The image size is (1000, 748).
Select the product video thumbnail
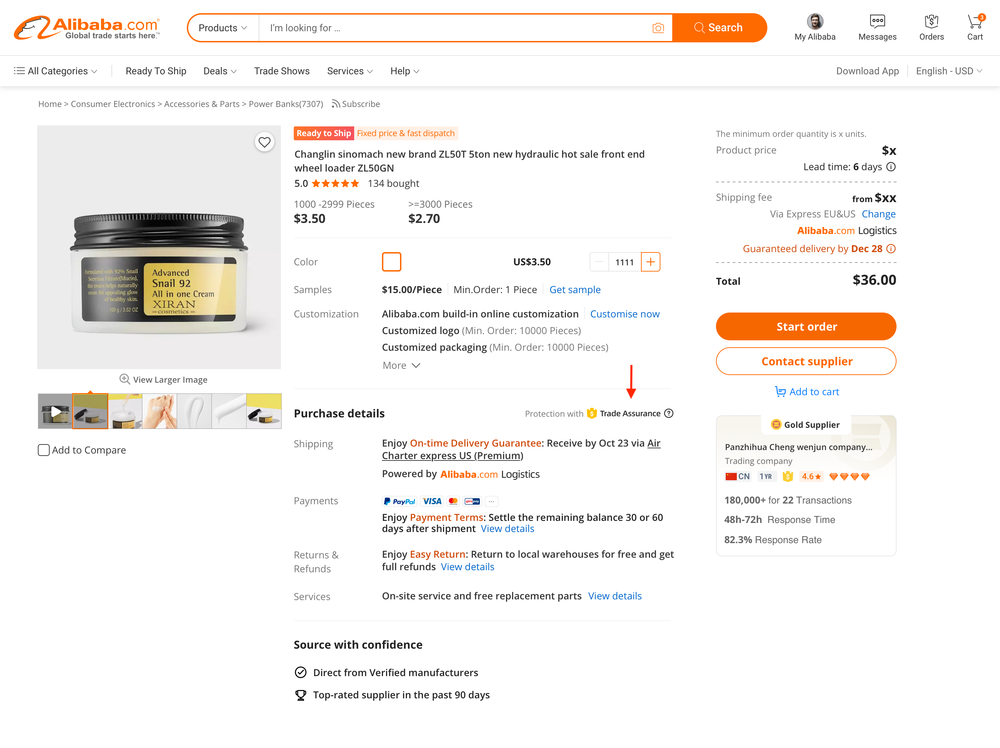coord(55,411)
